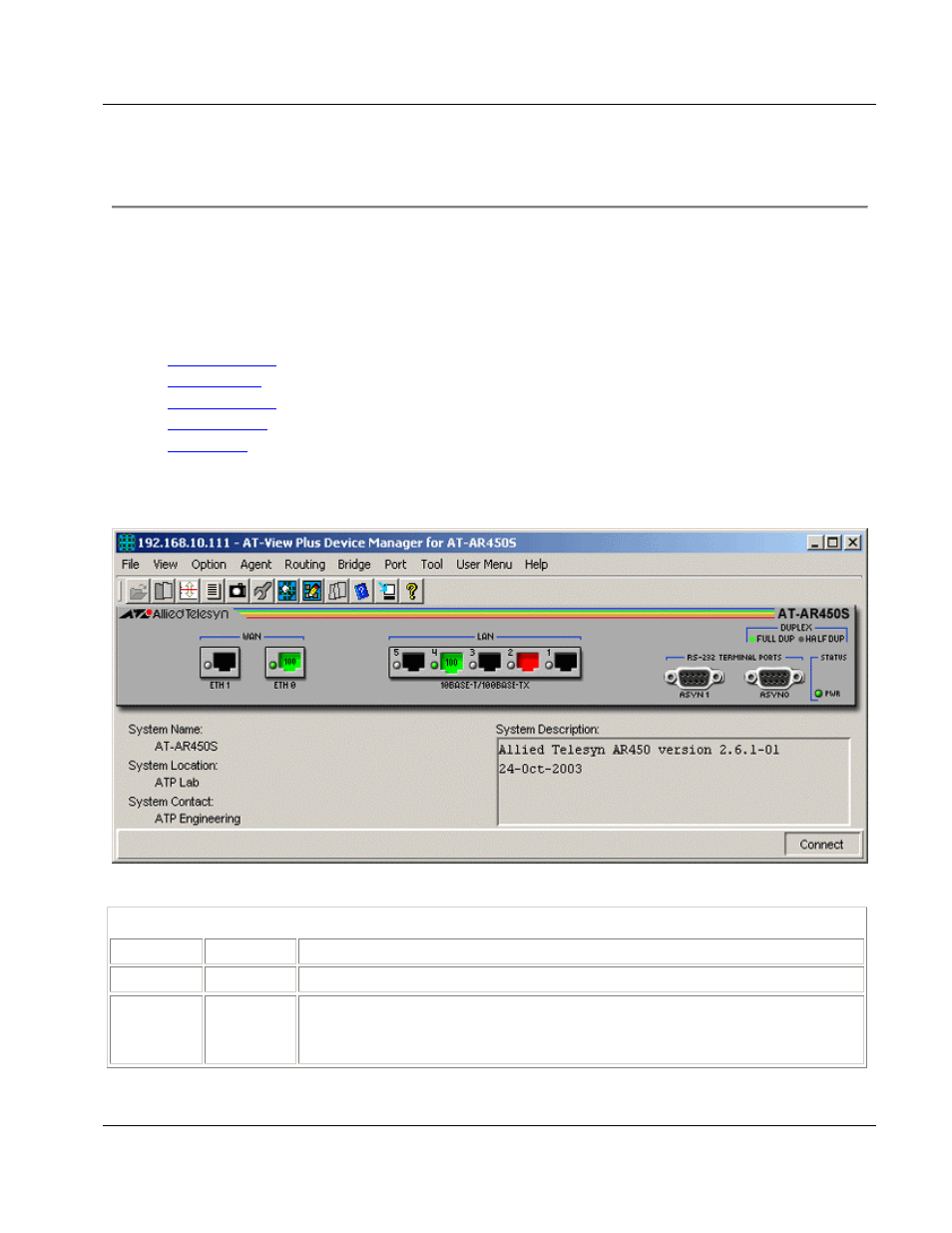Image resolution: width=952 pixels, height=1233 pixels.
Task: Click the camera snapshot toolbar icon
Action: click(x=238, y=591)
